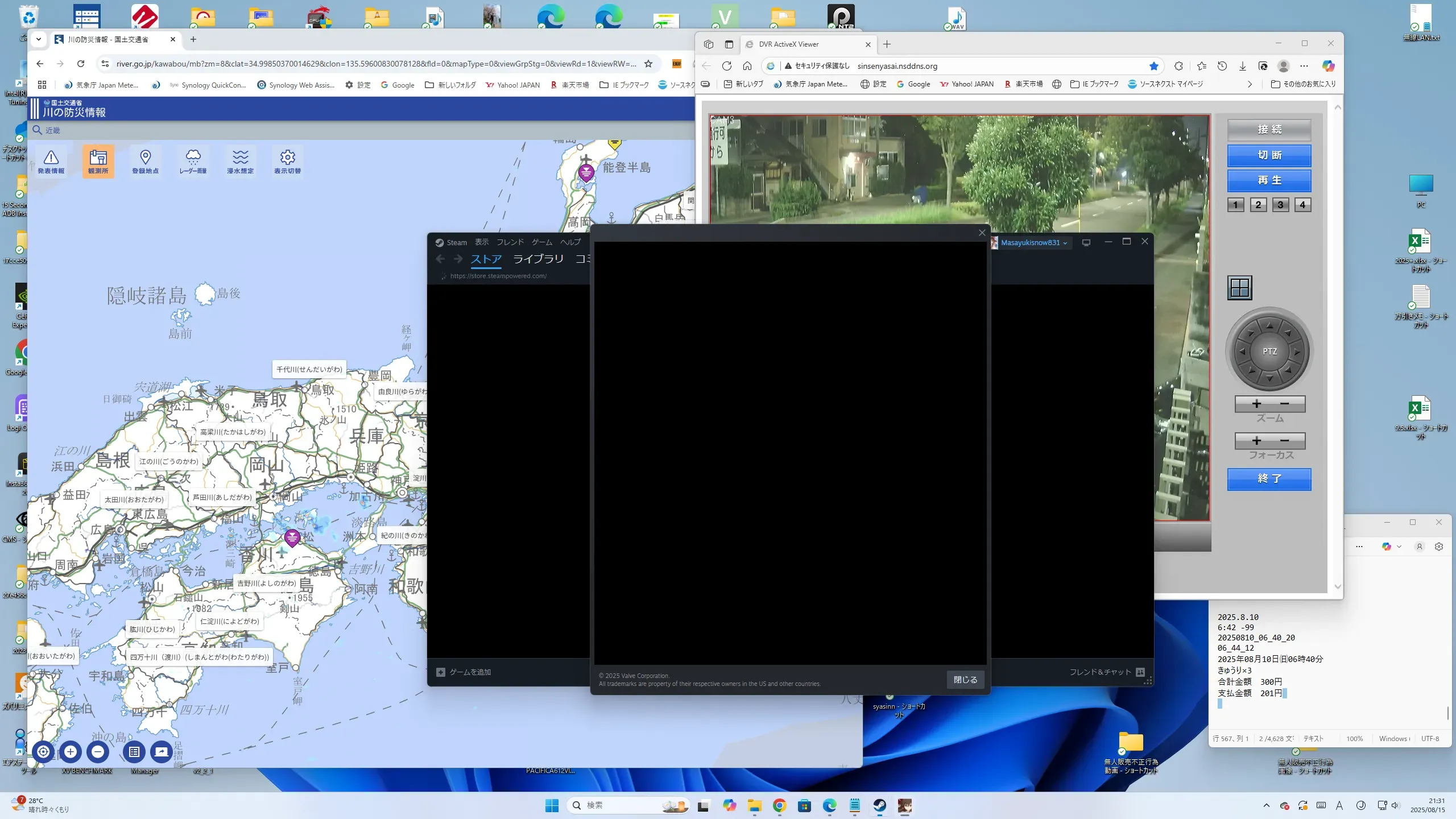
Task: Open the Chrome tab search dropdown arrow
Action: click(39, 39)
